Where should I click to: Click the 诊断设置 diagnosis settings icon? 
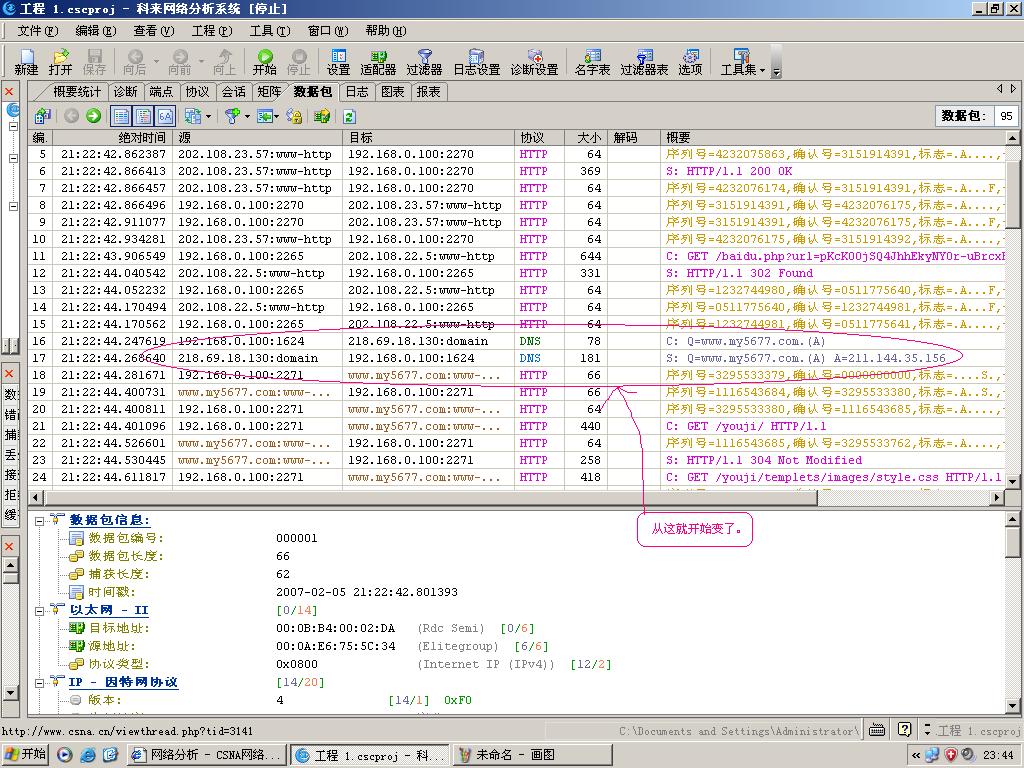534,62
